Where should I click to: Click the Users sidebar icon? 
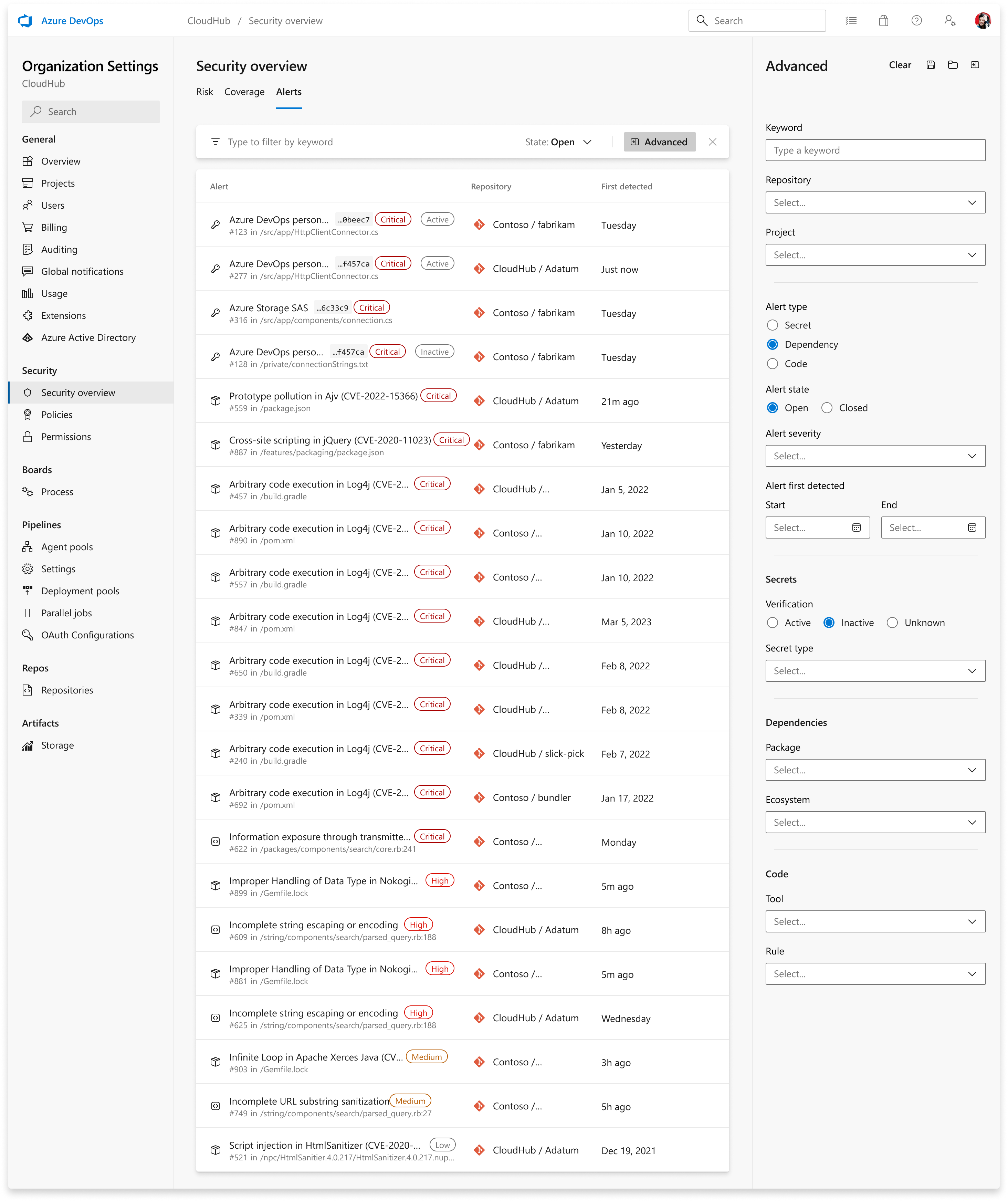click(x=28, y=205)
